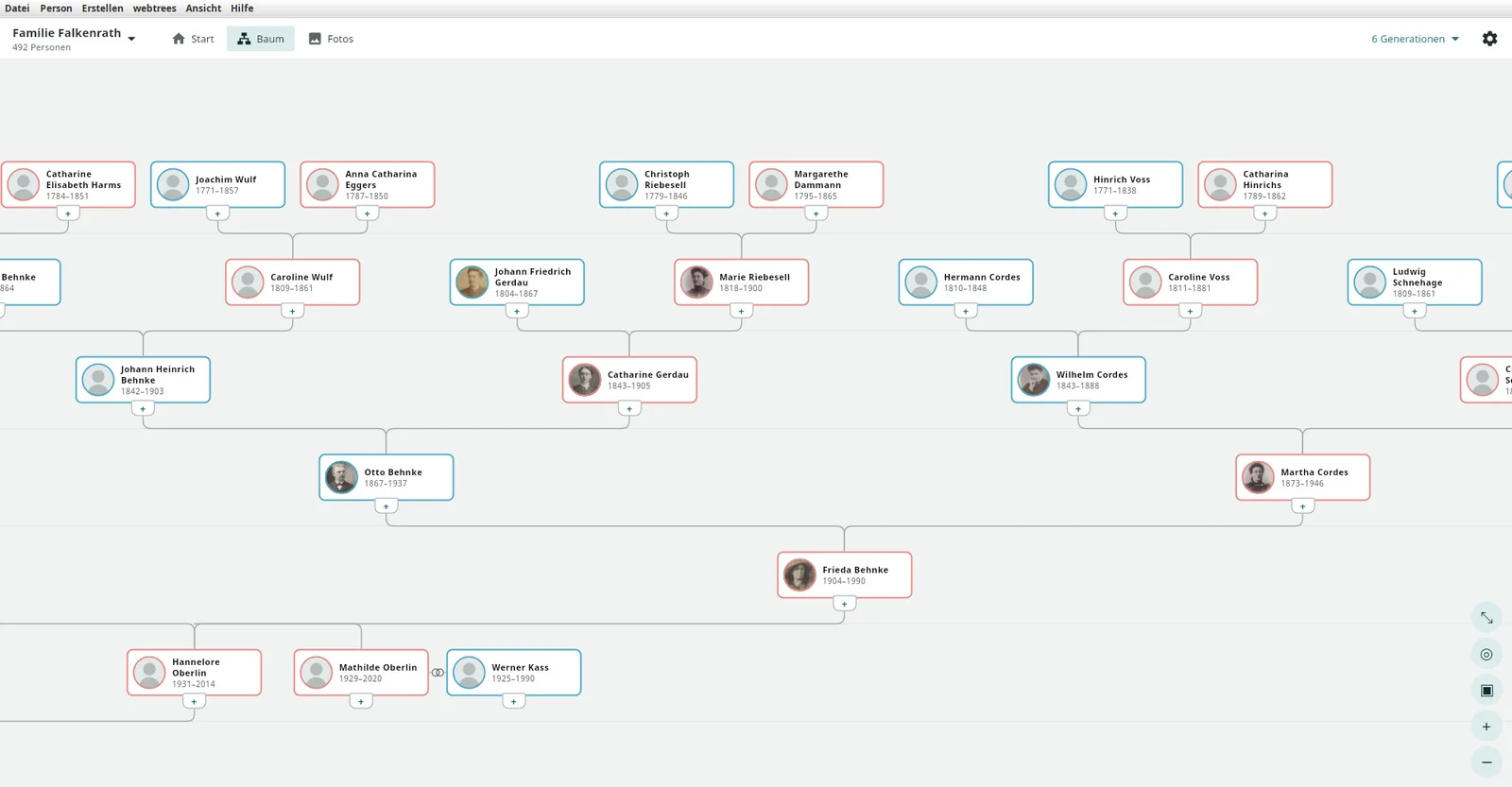Select the Caroline Voss person card

coord(1191,282)
